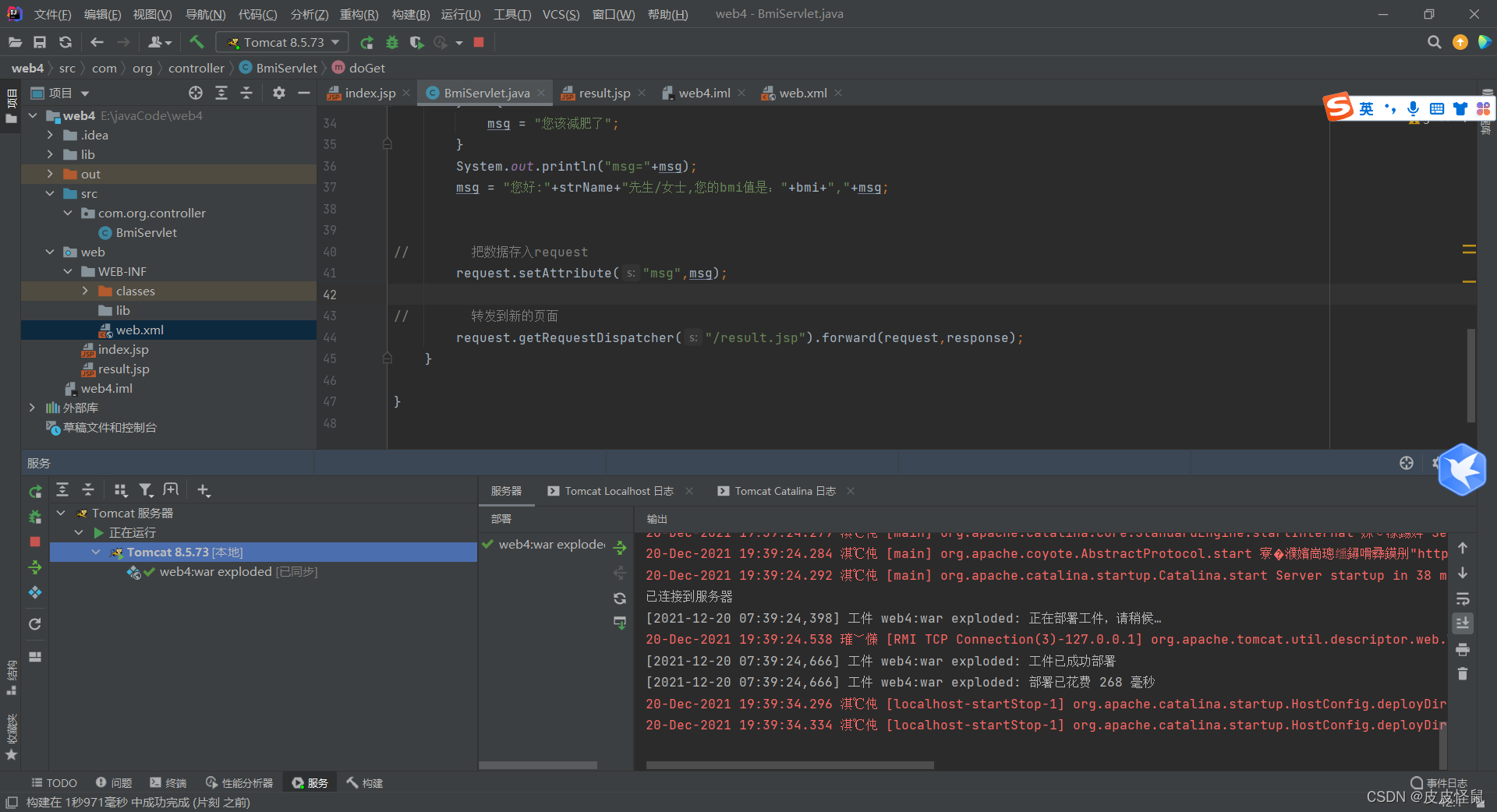Click the Reload from disk toolbar icon
Image resolution: width=1497 pixels, height=812 pixels.
pyautogui.click(x=65, y=42)
